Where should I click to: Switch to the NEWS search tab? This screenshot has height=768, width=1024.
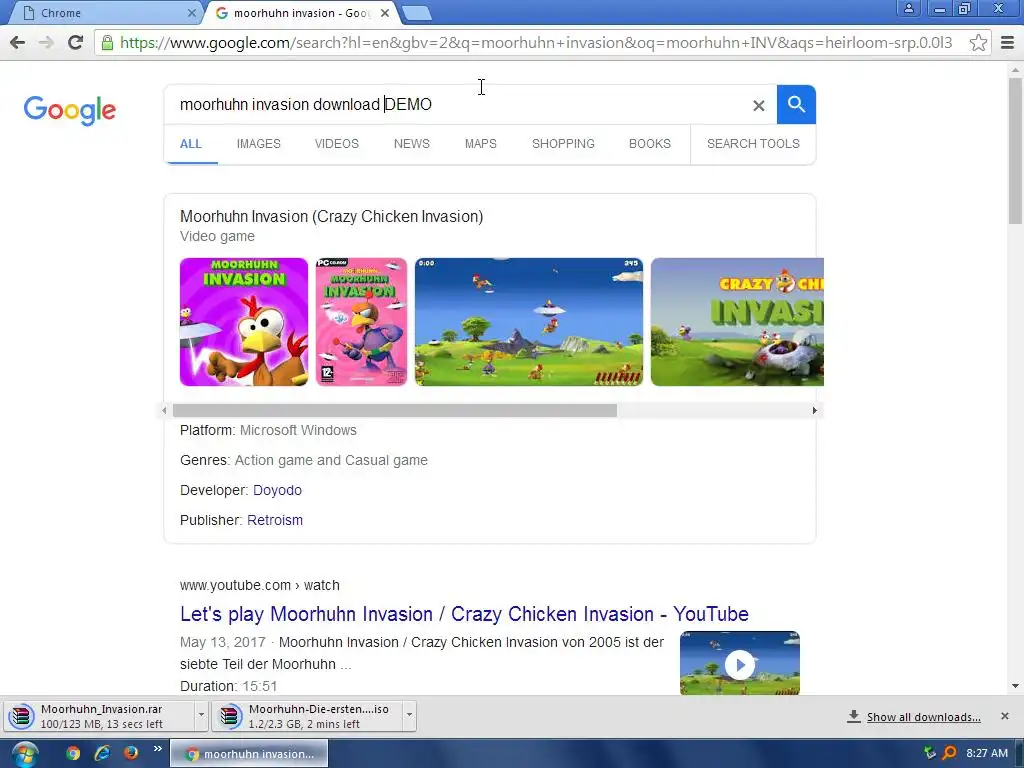pos(411,144)
